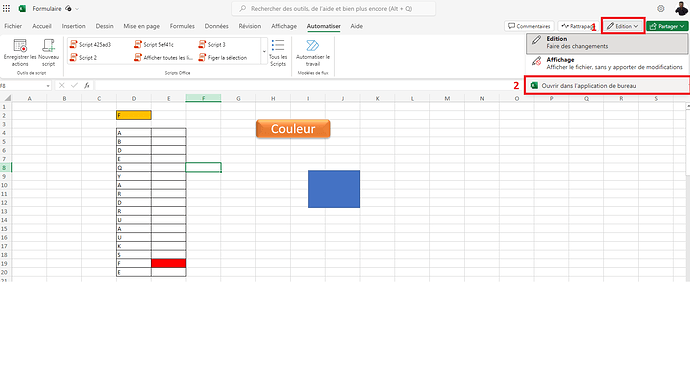690x391 pixels.
Task: Click the red filled cell E19
Action: pyautogui.click(x=169, y=263)
